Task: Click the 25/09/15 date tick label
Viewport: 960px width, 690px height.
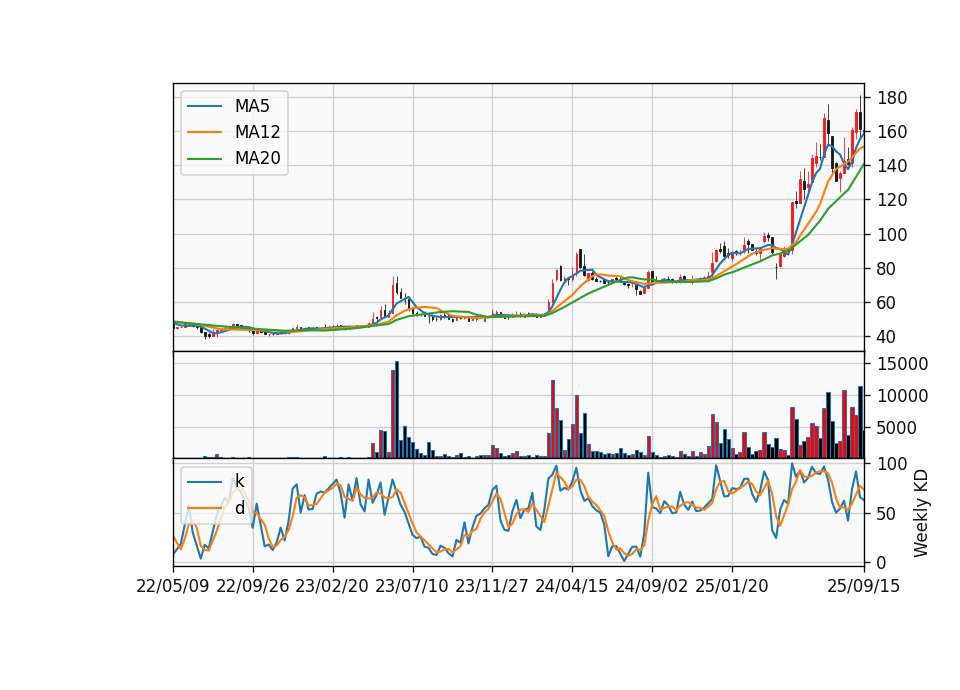Action: click(x=864, y=586)
